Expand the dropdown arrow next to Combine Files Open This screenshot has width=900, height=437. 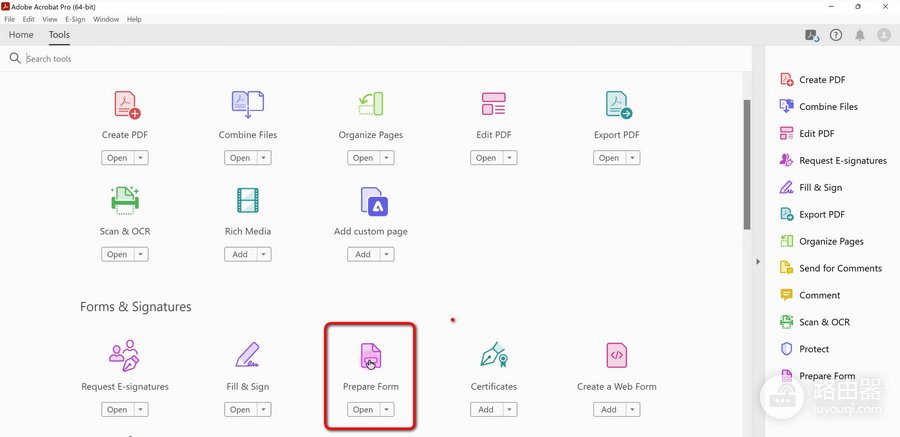tap(264, 158)
